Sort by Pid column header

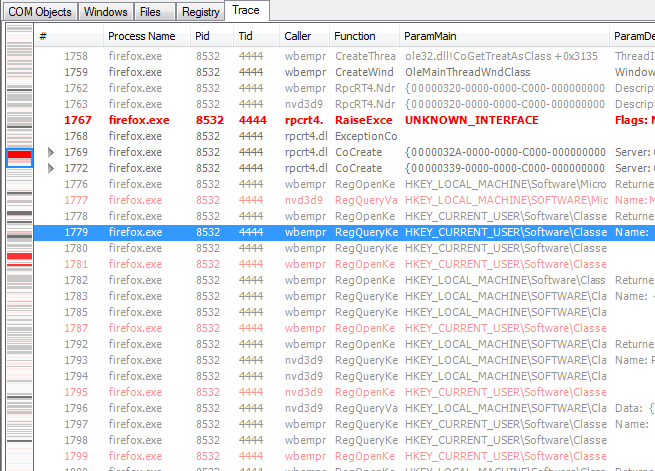[212, 36]
